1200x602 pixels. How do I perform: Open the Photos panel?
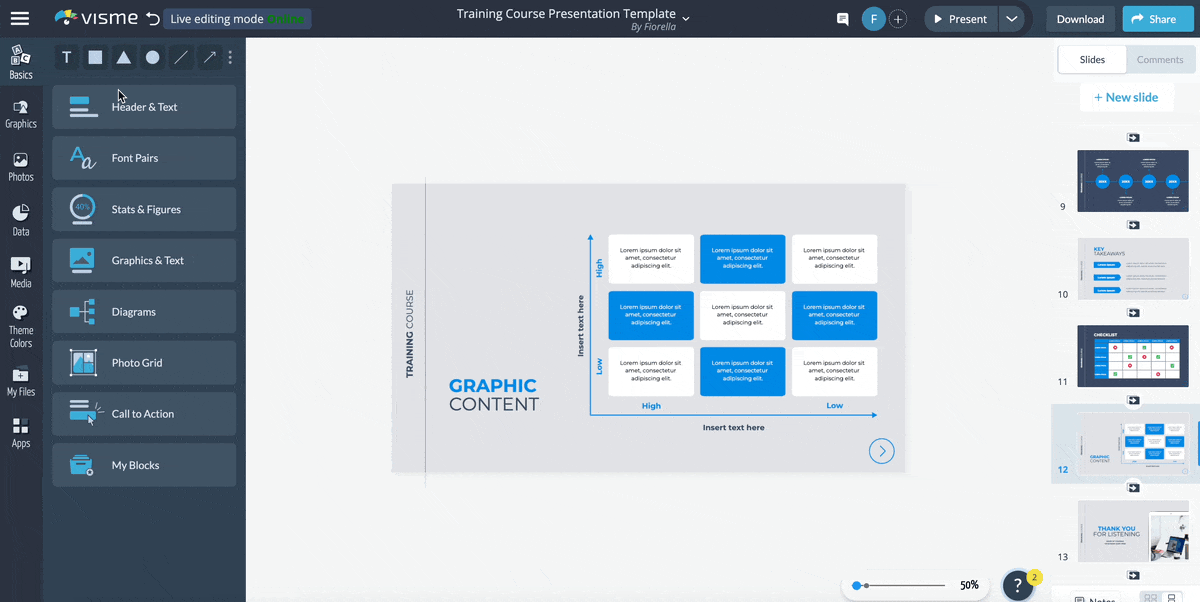click(21, 166)
